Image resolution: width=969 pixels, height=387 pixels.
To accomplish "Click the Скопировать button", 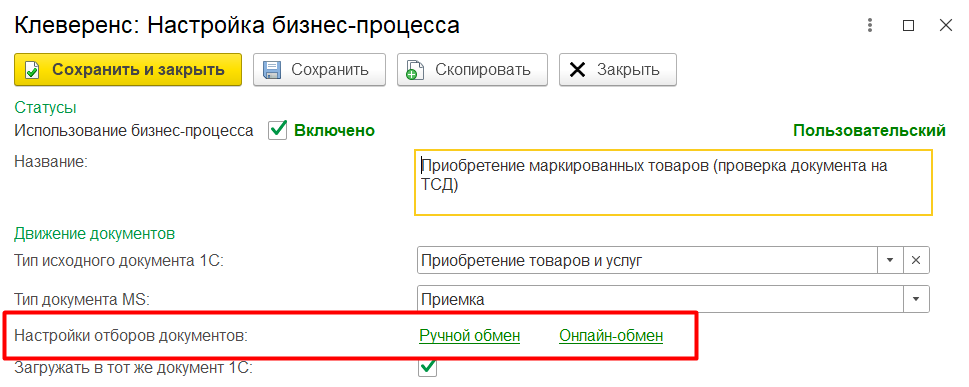I will click(472, 70).
